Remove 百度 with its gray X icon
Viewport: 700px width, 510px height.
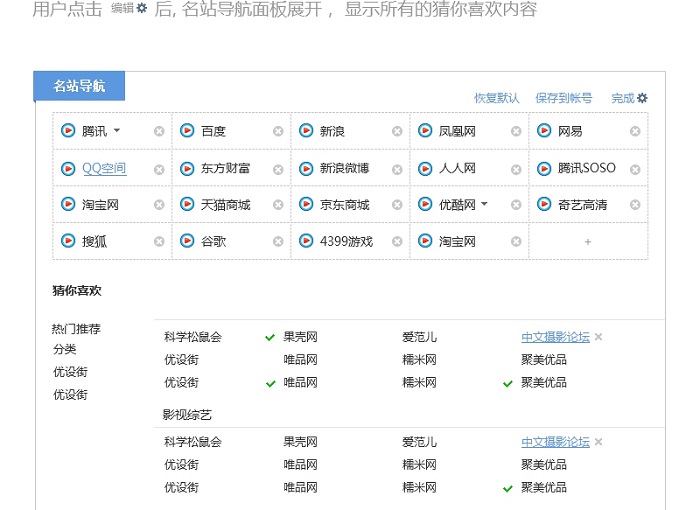pos(278,131)
